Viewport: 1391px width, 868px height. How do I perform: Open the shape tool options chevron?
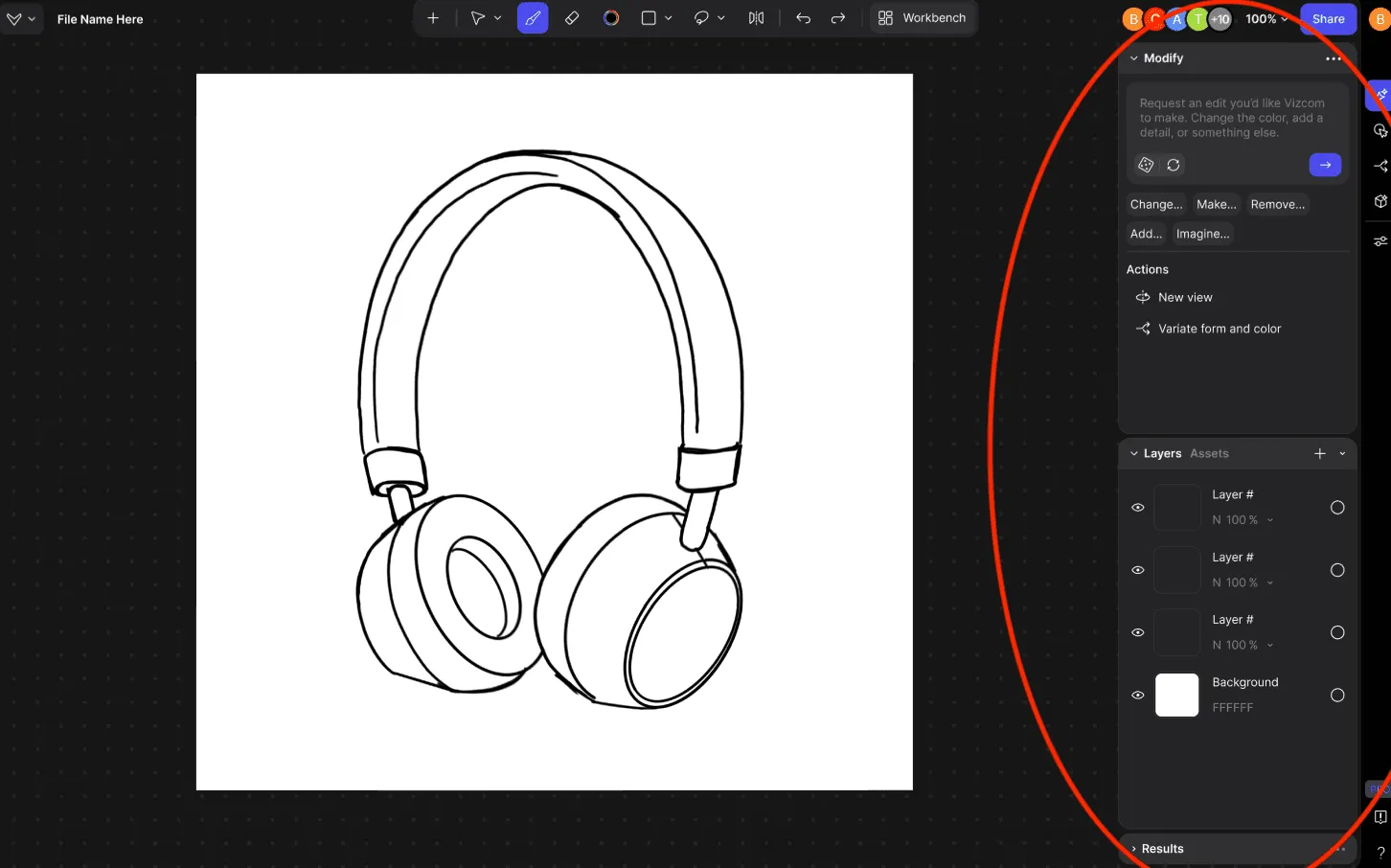pyautogui.click(x=669, y=18)
